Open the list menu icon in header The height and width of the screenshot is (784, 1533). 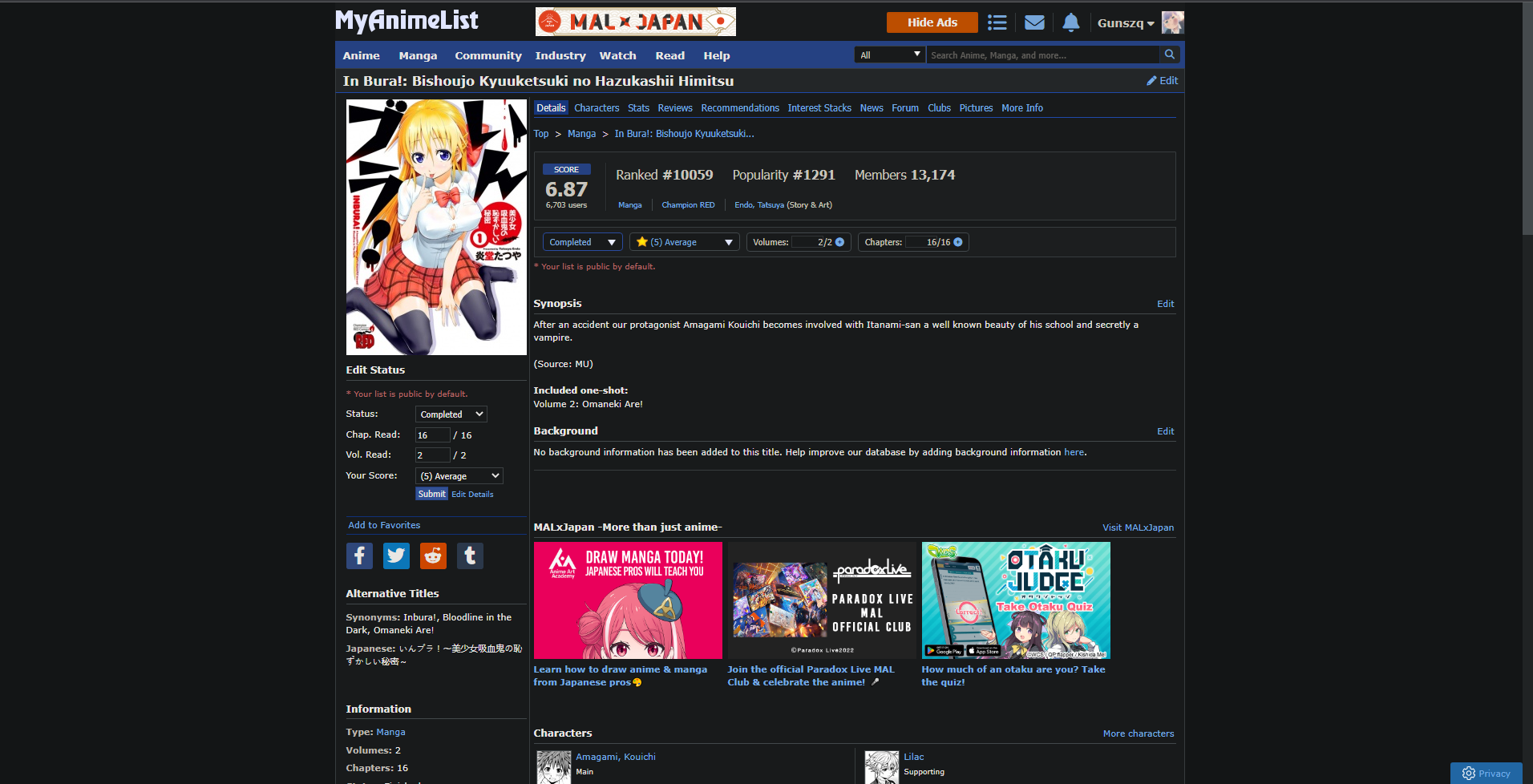pyautogui.click(x=997, y=22)
